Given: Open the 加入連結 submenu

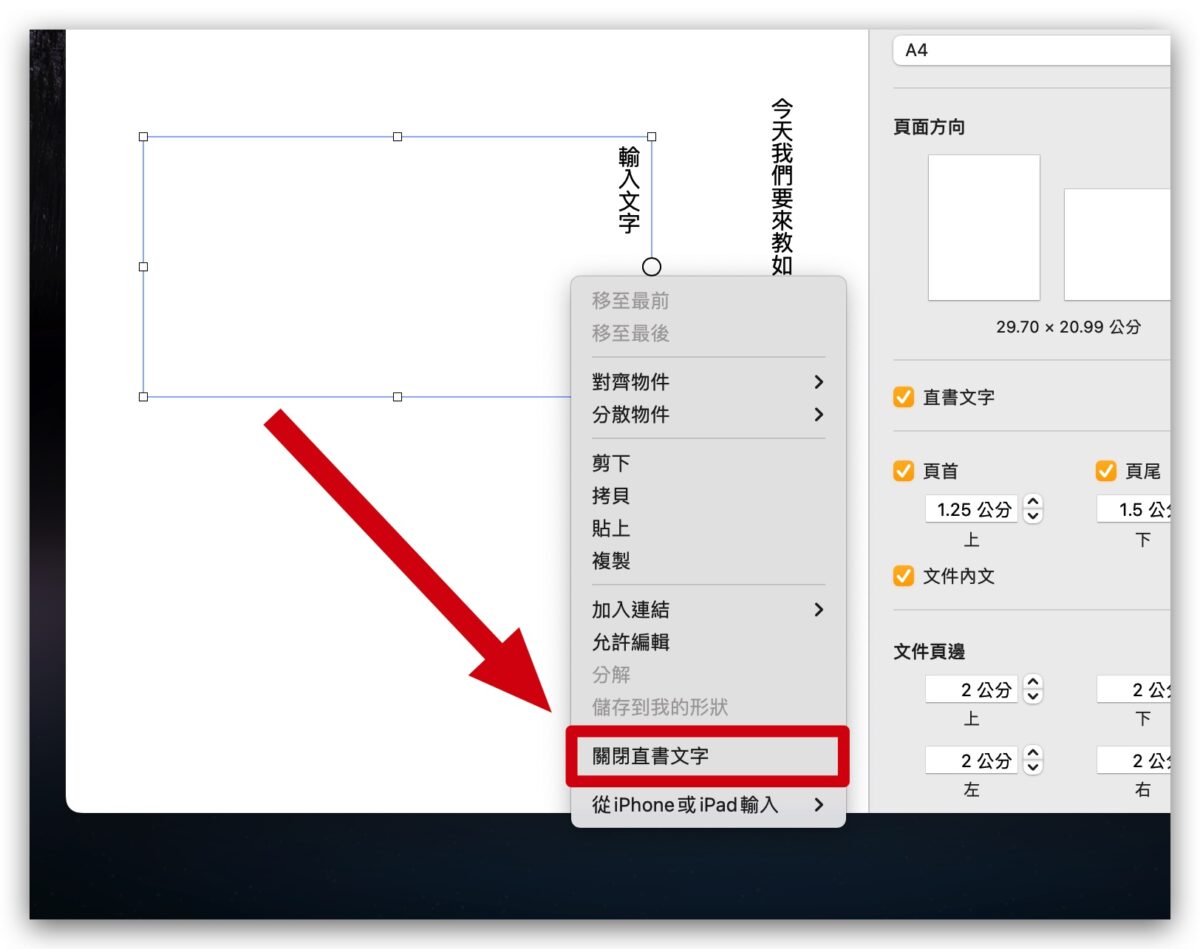Looking at the screenshot, I should coord(708,609).
